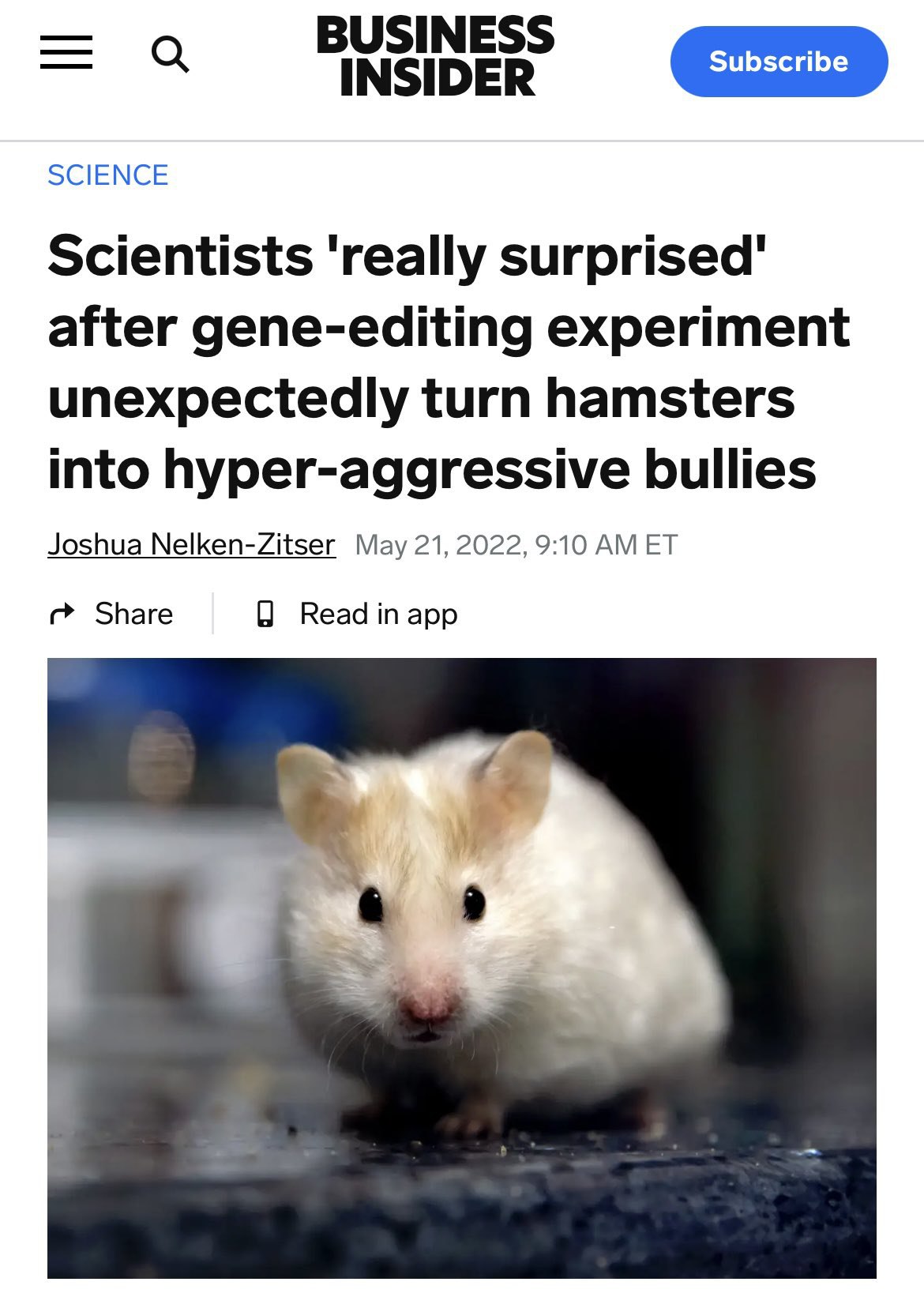924x1293 pixels.
Task: Tap the curved share arrow icon
Action: point(62,614)
